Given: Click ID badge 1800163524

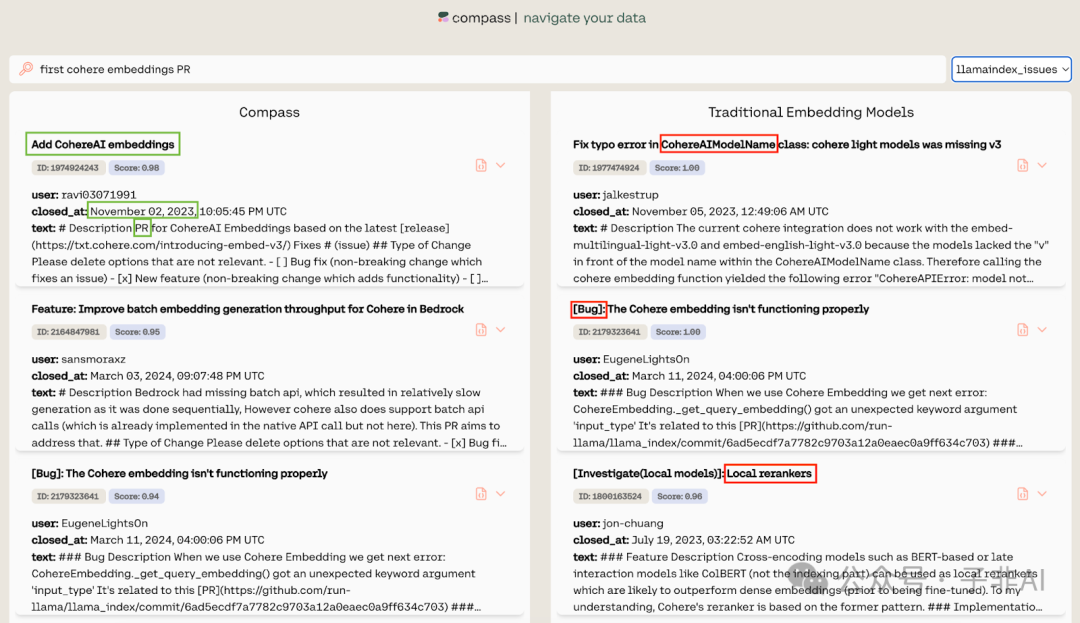Looking at the screenshot, I should click(610, 496).
